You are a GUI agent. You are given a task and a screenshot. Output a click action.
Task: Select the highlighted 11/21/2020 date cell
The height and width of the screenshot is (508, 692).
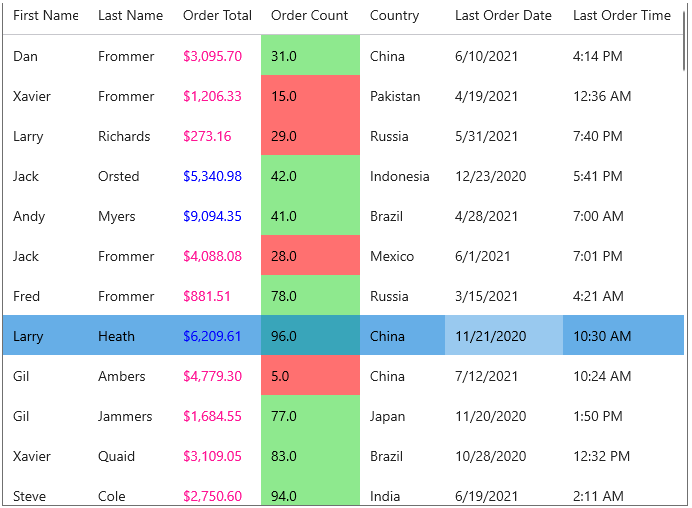tap(503, 336)
